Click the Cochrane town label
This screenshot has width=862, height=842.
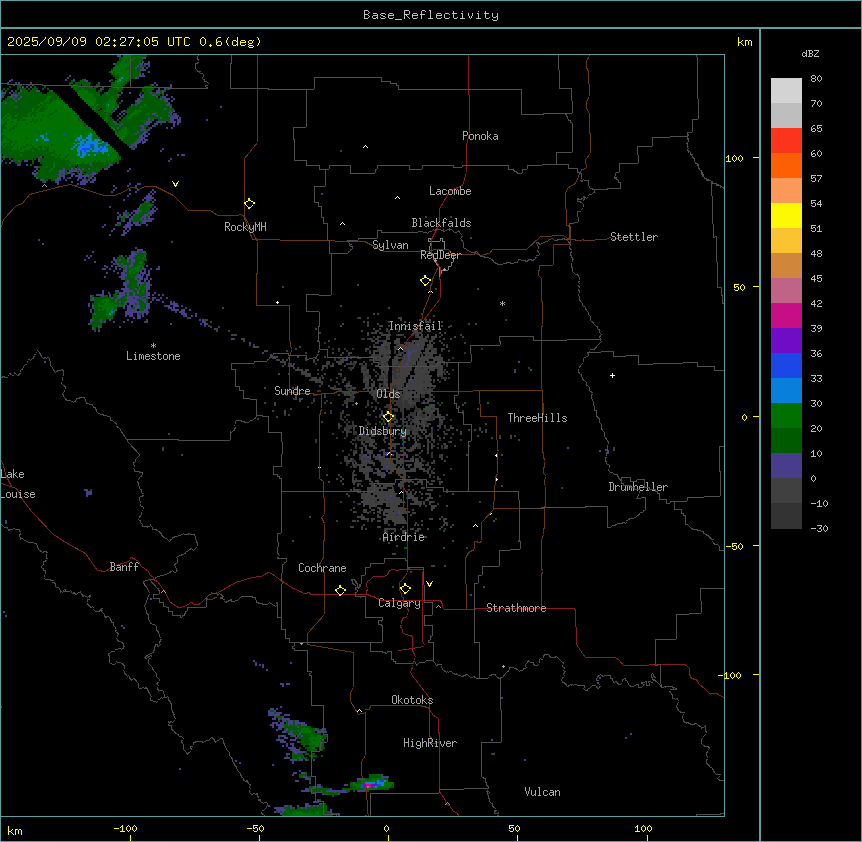click(322, 568)
